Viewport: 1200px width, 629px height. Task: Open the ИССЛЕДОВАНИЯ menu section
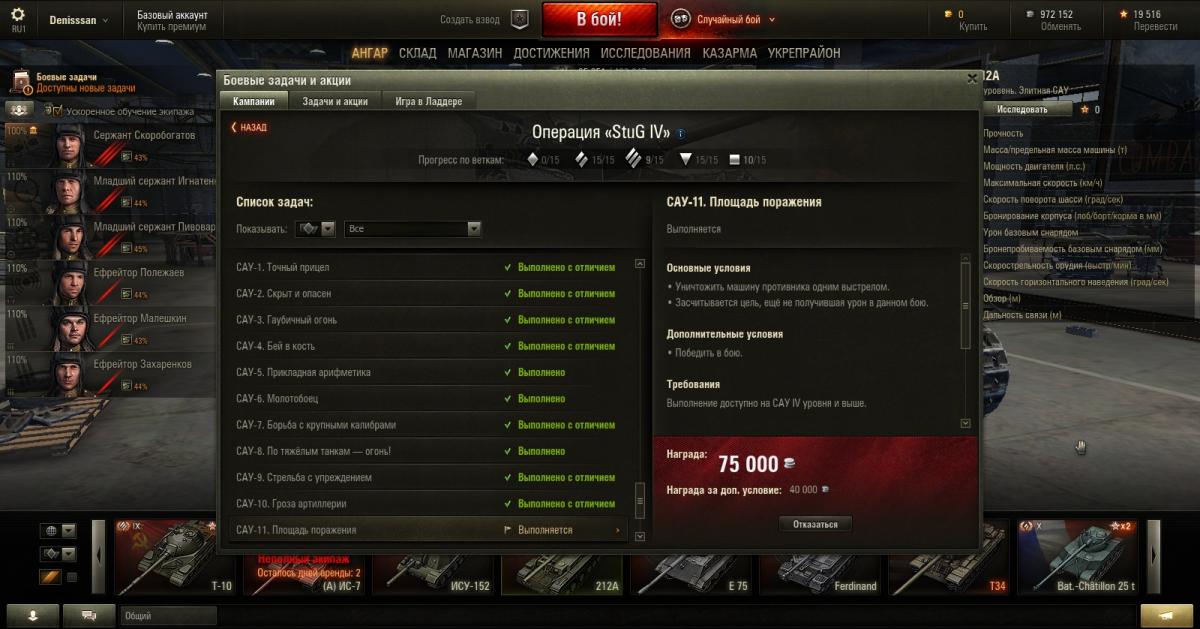point(602,53)
